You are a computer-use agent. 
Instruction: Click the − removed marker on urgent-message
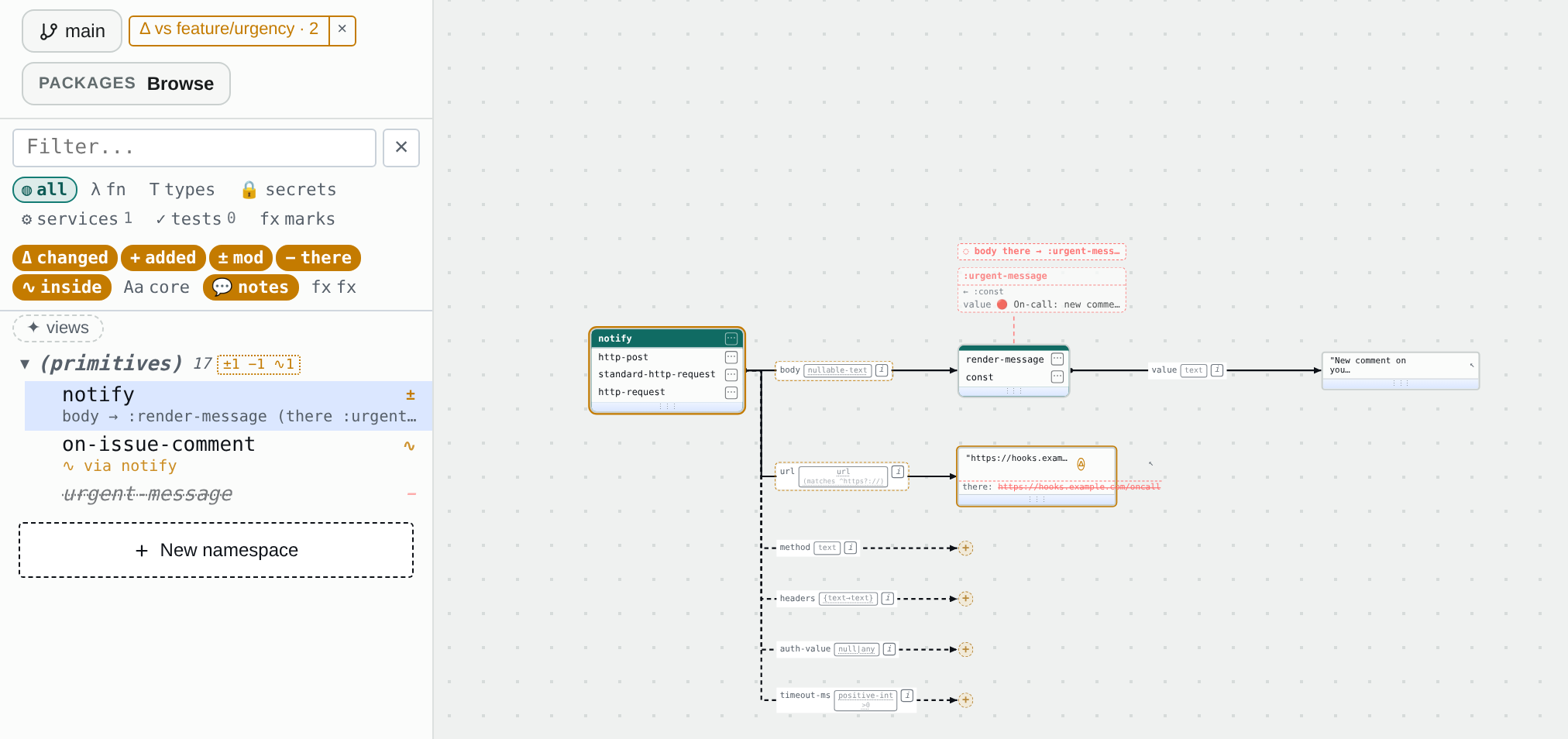411,493
